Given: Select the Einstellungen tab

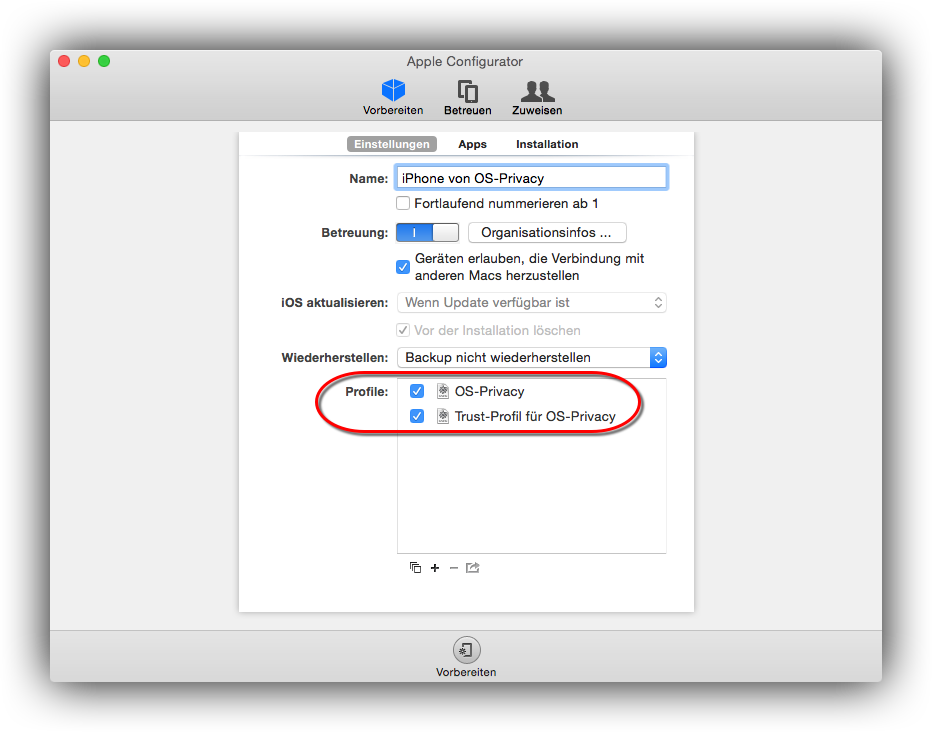Looking at the screenshot, I should (x=392, y=144).
